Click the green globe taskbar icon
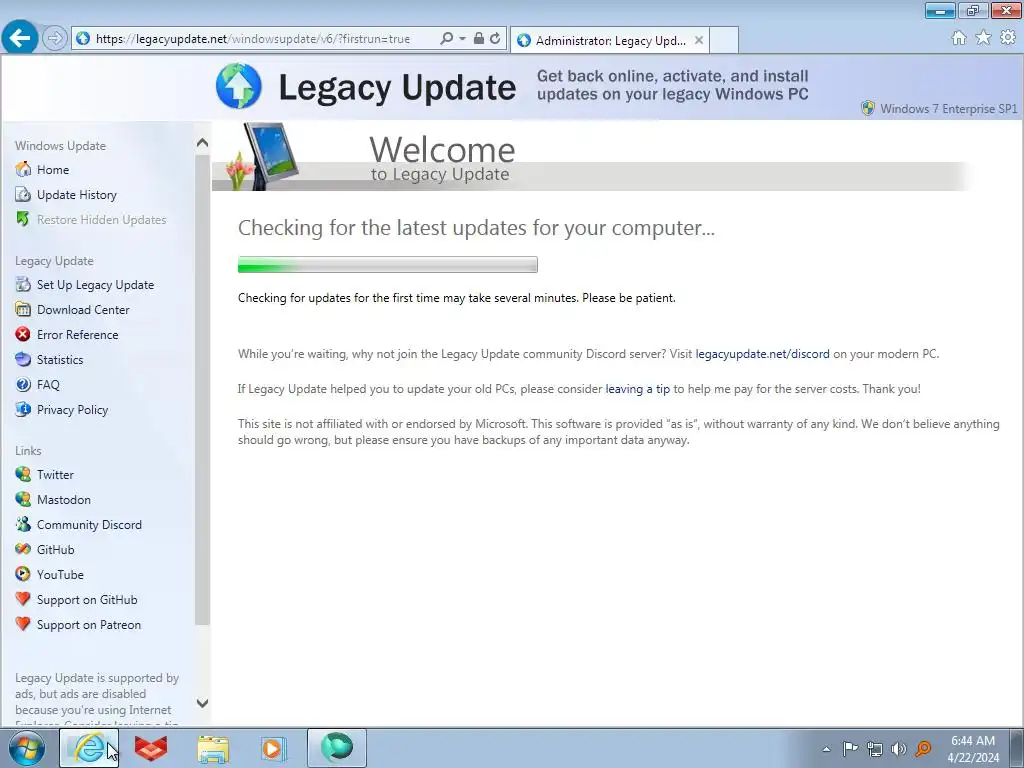Viewport: 1024px width, 768px height. point(337,747)
